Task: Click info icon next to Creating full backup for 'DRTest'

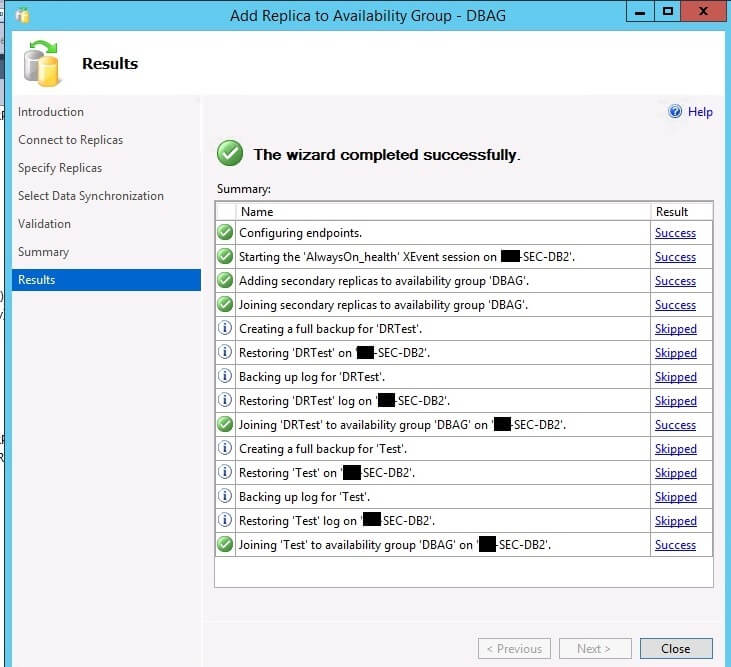Action: pos(225,329)
